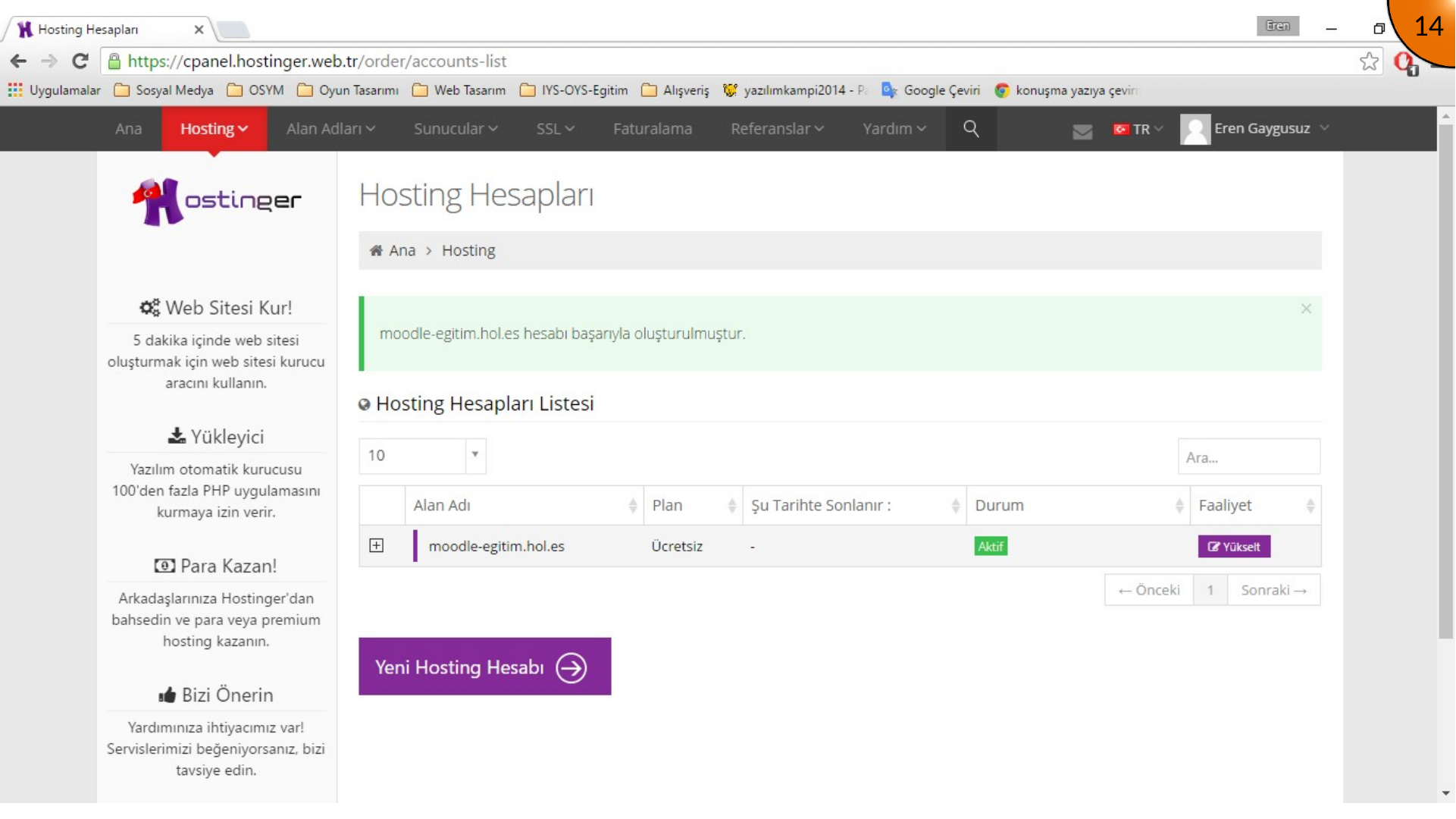Open SSL dropdown menu
This screenshot has width=1456, height=819.
[x=556, y=129]
